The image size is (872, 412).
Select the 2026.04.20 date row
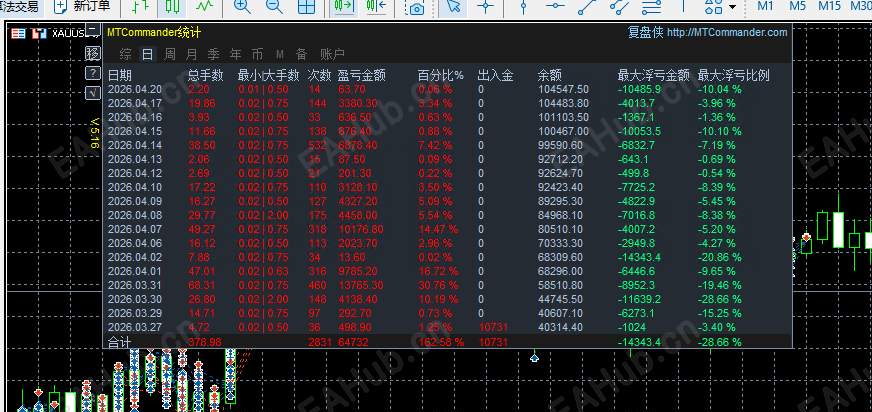point(135,89)
